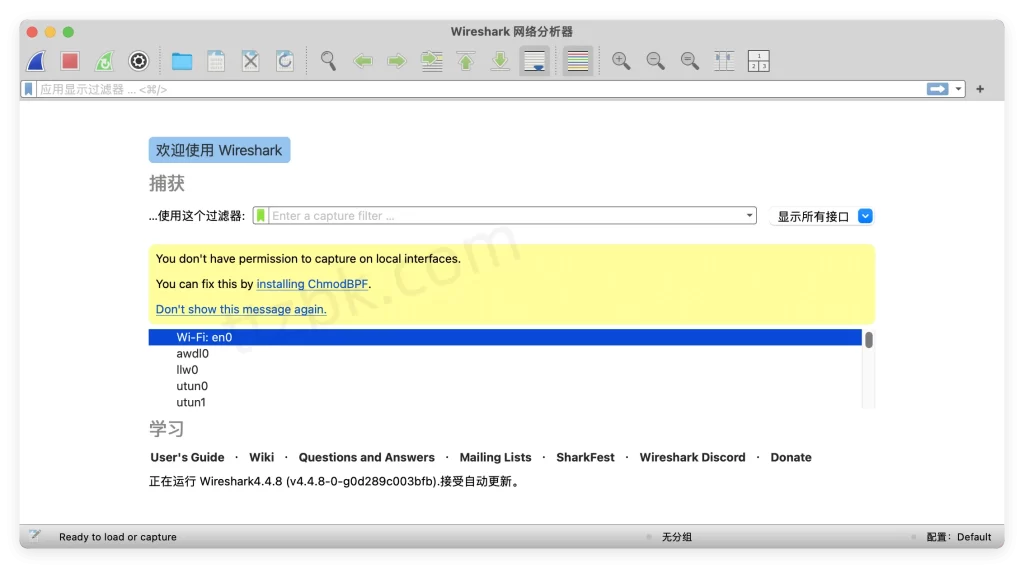Image resolution: width=1024 pixels, height=568 pixels.
Task: Open the Donate link
Action: tap(791, 458)
